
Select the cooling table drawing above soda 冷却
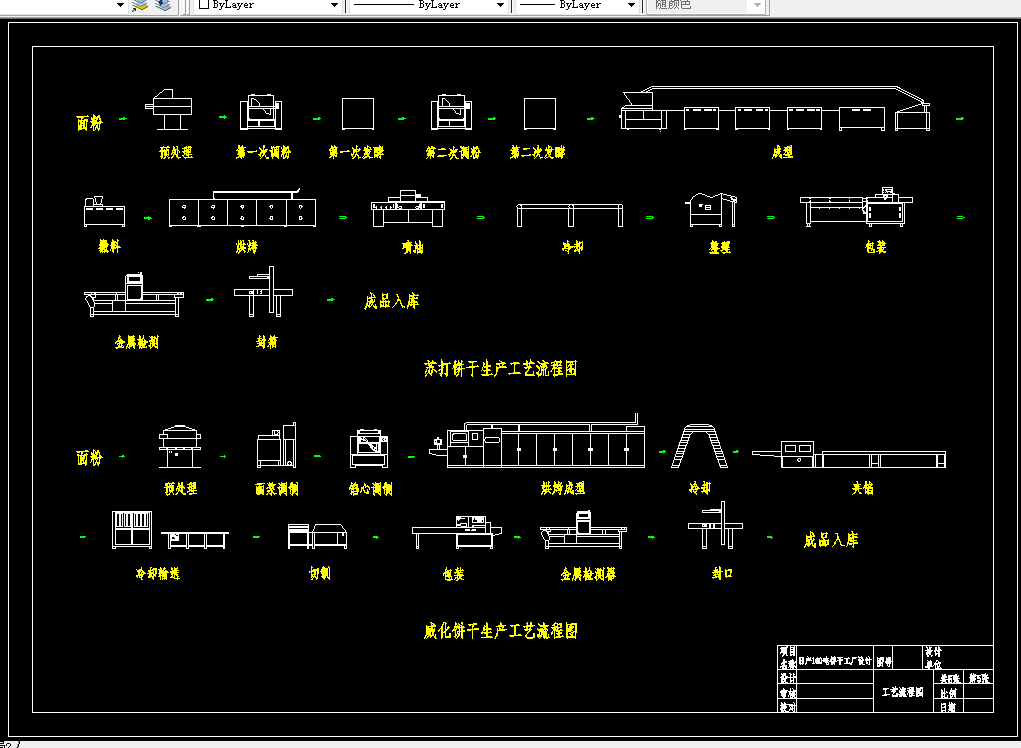(x=570, y=215)
